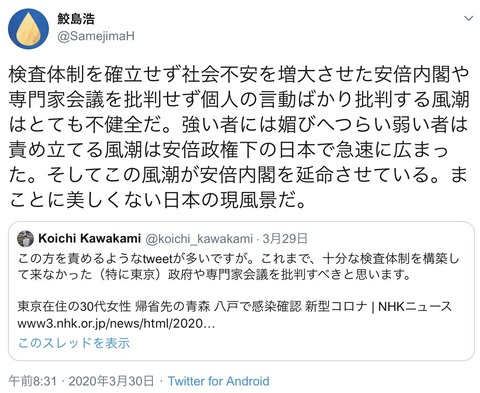Open the www3.nhk.or.jp news link
This screenshot has height=393, width=480.
(116, 324)
